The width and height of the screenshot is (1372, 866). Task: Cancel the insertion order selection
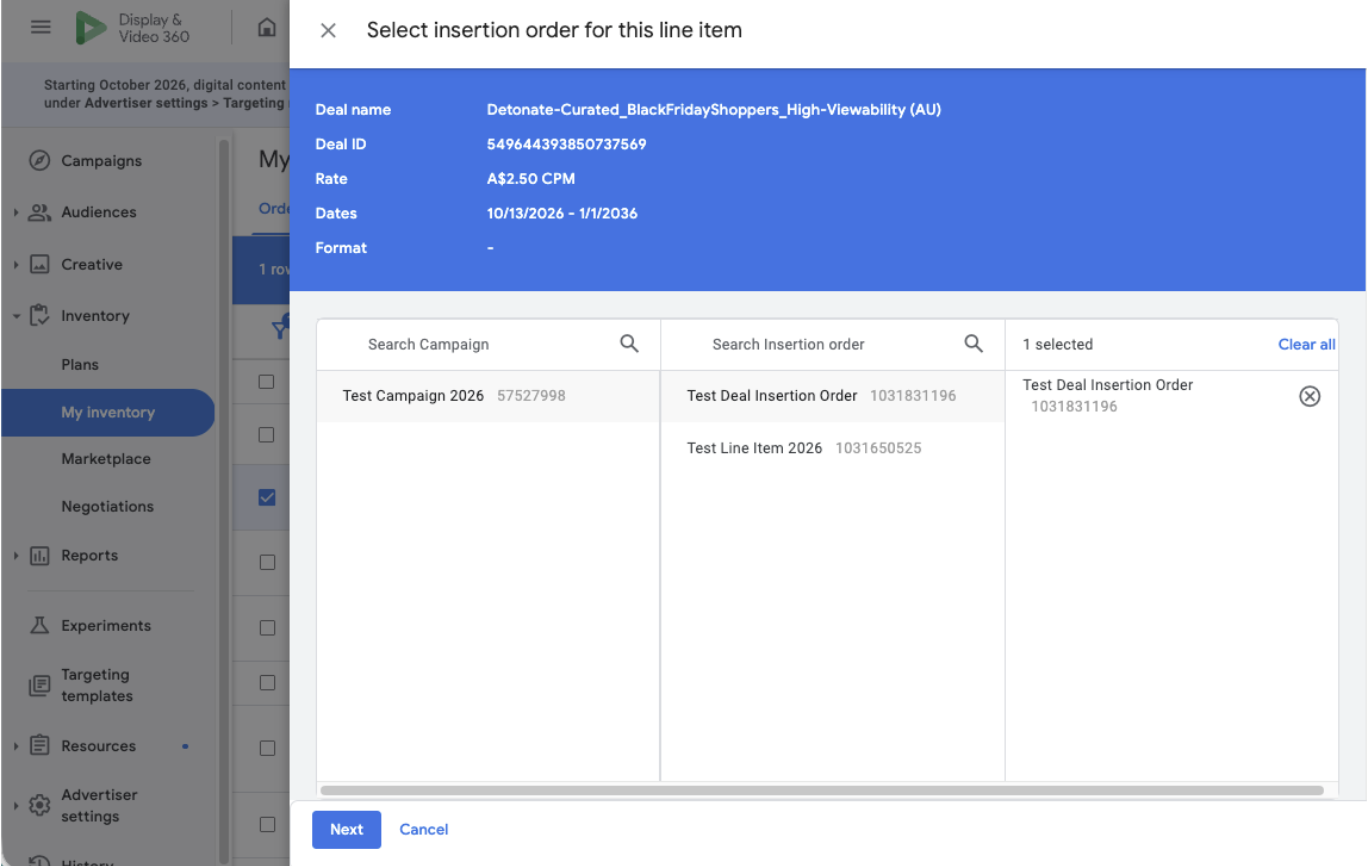424,829
